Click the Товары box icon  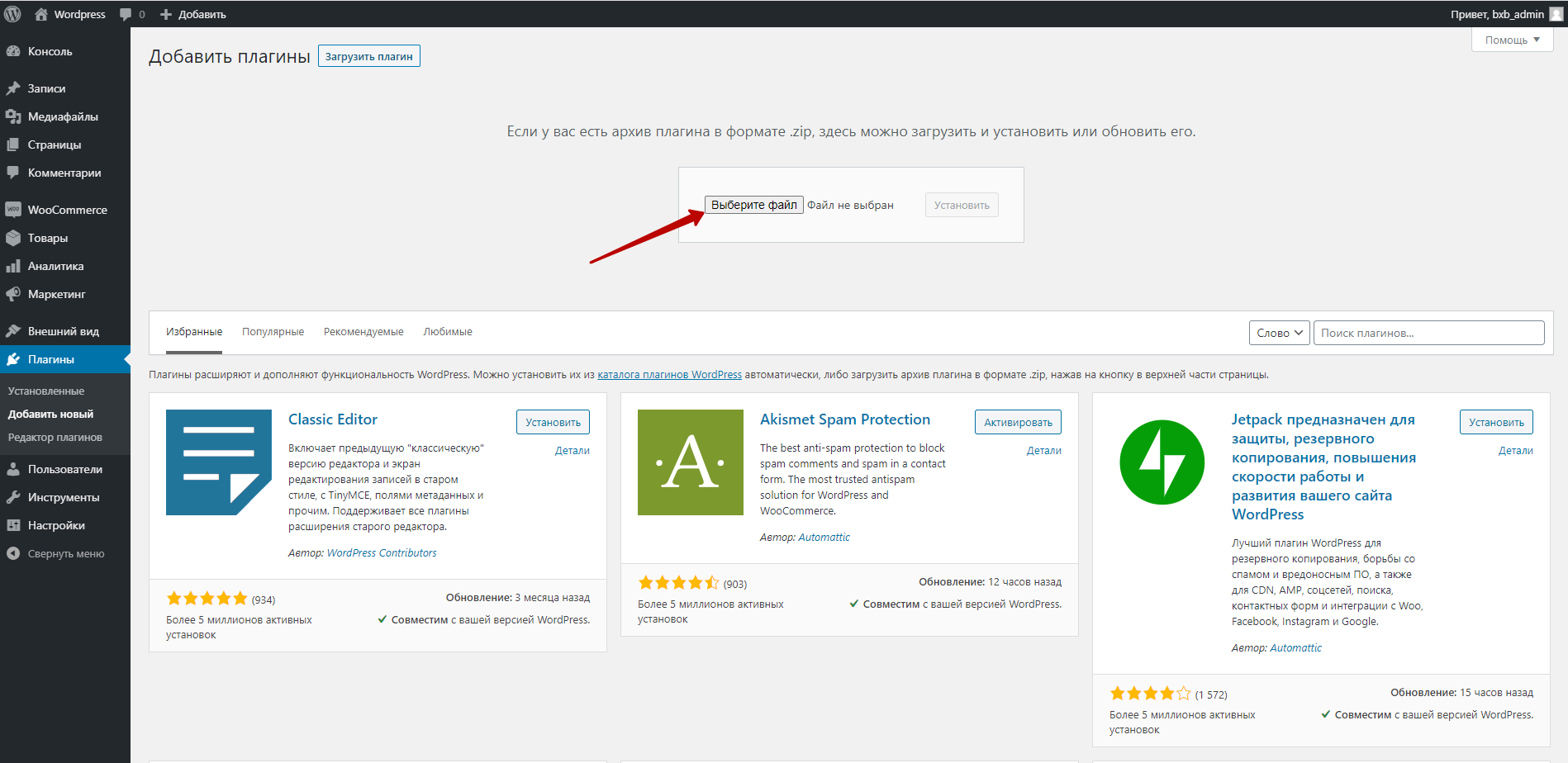point(13,238)
